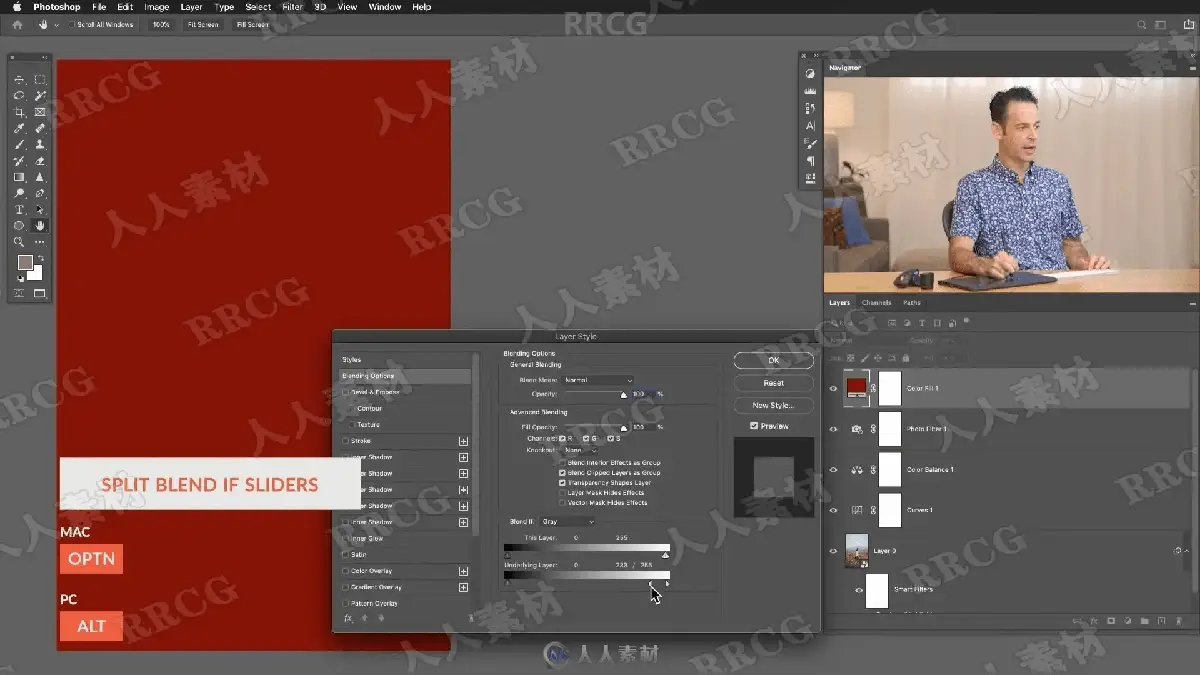Screen dimensions: 1200x675
Task: Click the Fill Opacity slider handle
Action: (x=623, y=429)
